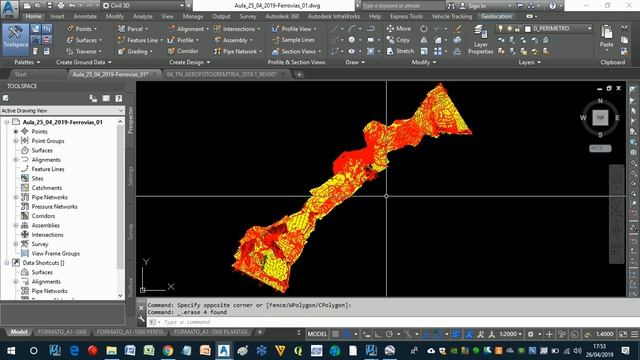This screenshot has width=640, height=360.
Task: Switch to the 04_TN_AEROFOTOGREMETRIA drawing tab
Action: [x=222, y=74]
